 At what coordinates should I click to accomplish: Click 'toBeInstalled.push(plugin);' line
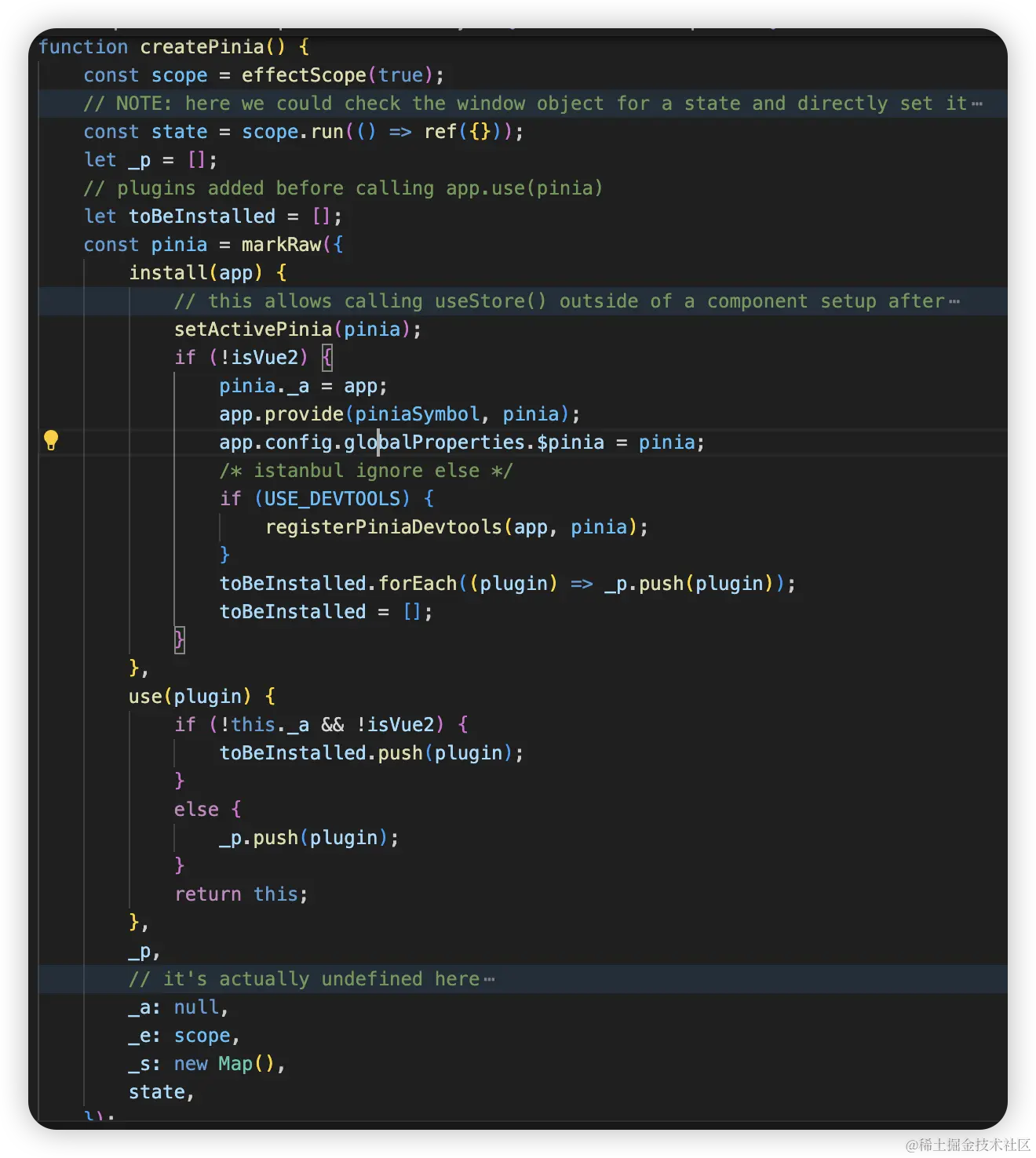tap(371, 753)
